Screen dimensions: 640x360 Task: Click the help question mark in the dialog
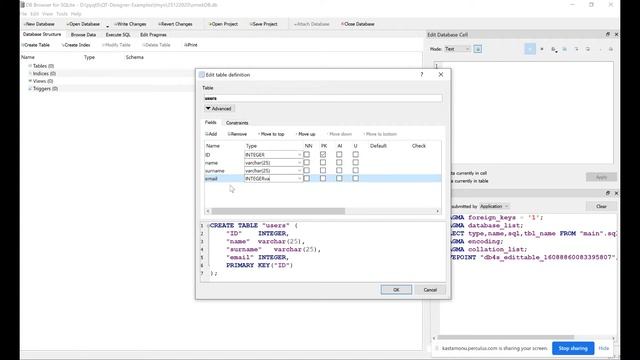point(422,74)
